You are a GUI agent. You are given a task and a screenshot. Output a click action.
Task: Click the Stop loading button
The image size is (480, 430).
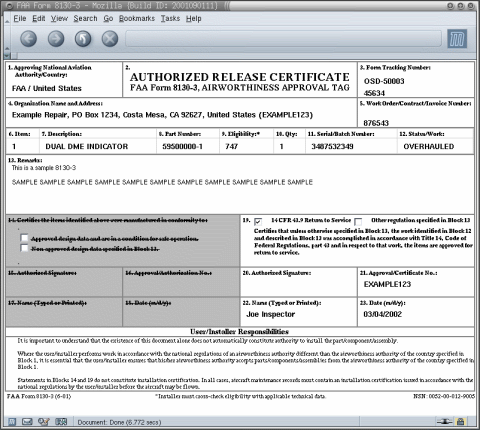(x=110, y=39)
